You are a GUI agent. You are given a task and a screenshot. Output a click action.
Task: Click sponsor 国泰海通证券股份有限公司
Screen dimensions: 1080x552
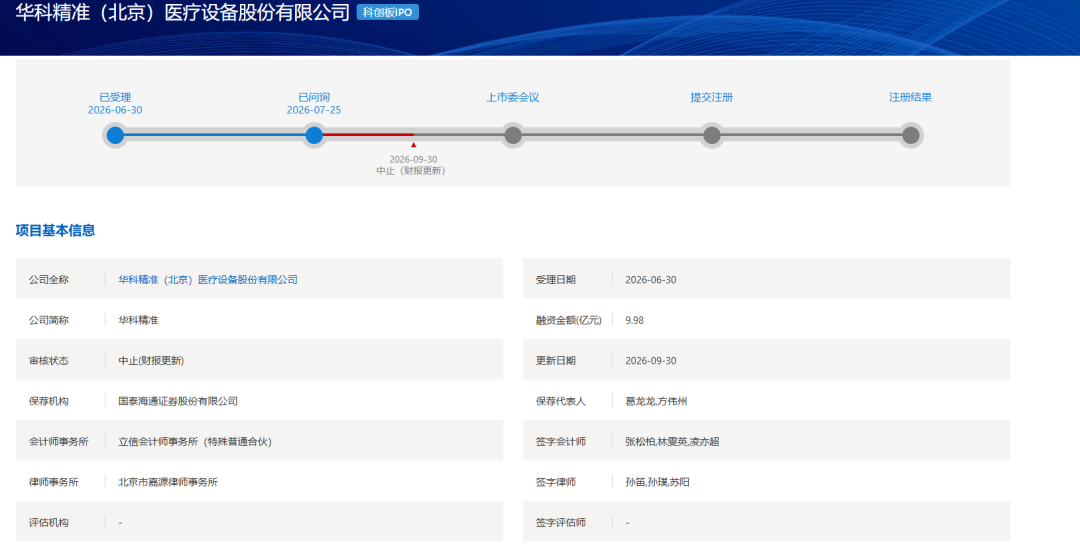(178, 401)
